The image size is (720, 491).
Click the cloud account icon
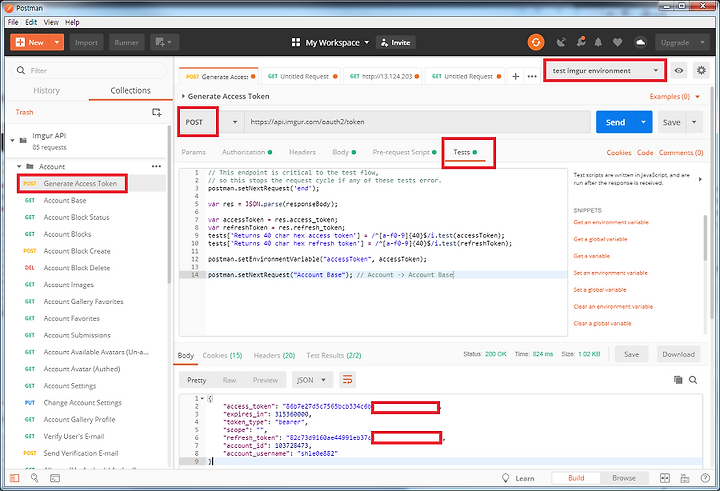[x=640, y=42]
